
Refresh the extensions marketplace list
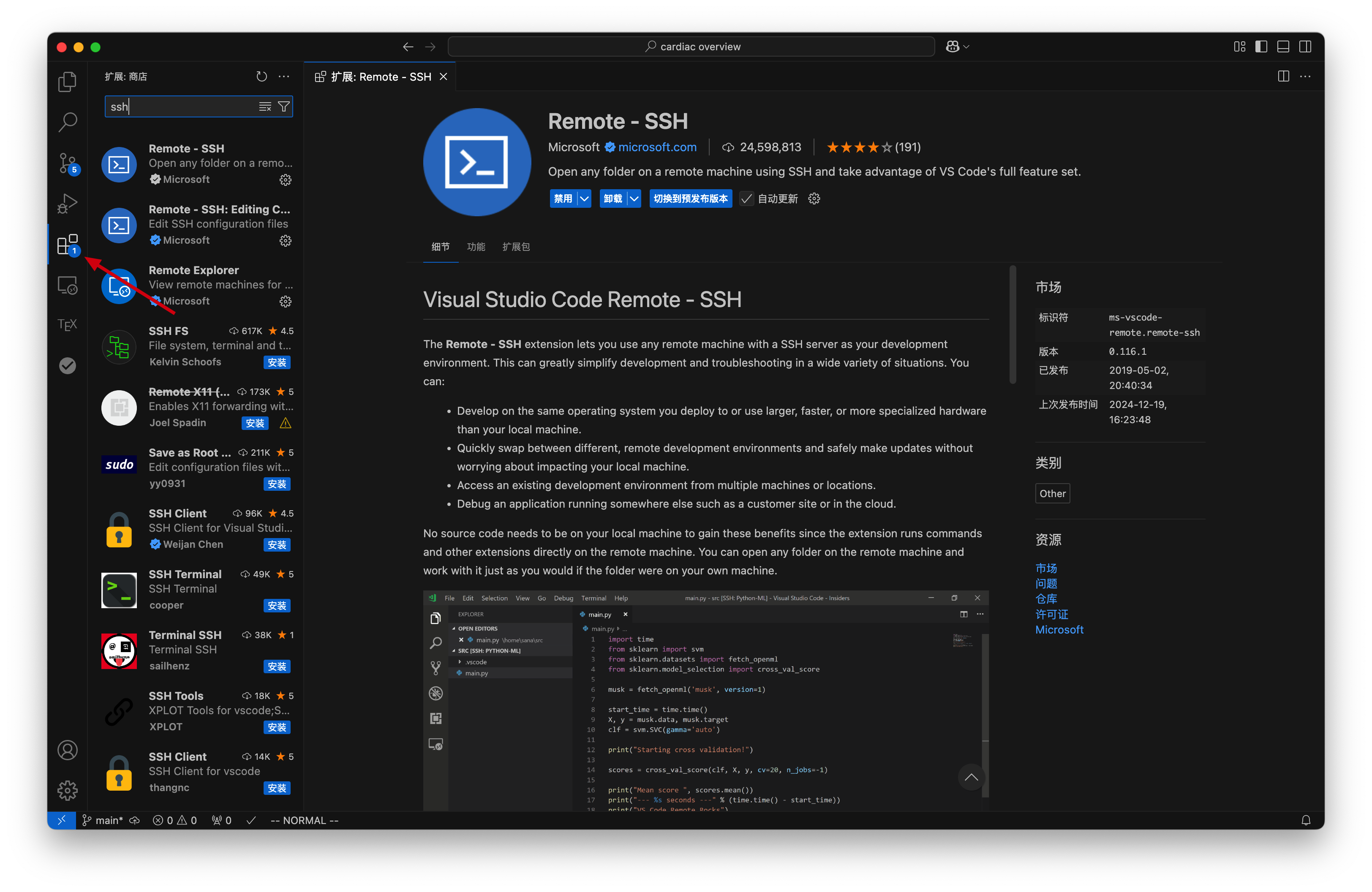[262, 76]
